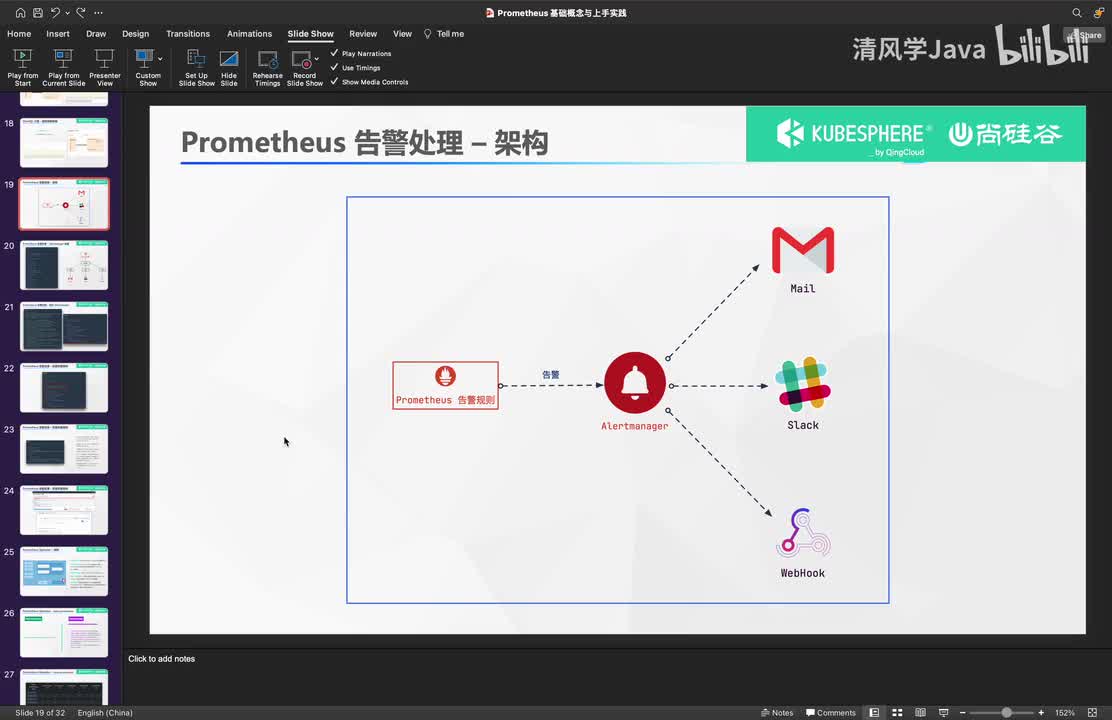This screenshot has width=1112, height=720.
Task: Adjust the zoom slider handle
Action: [x=1006, y=713]
